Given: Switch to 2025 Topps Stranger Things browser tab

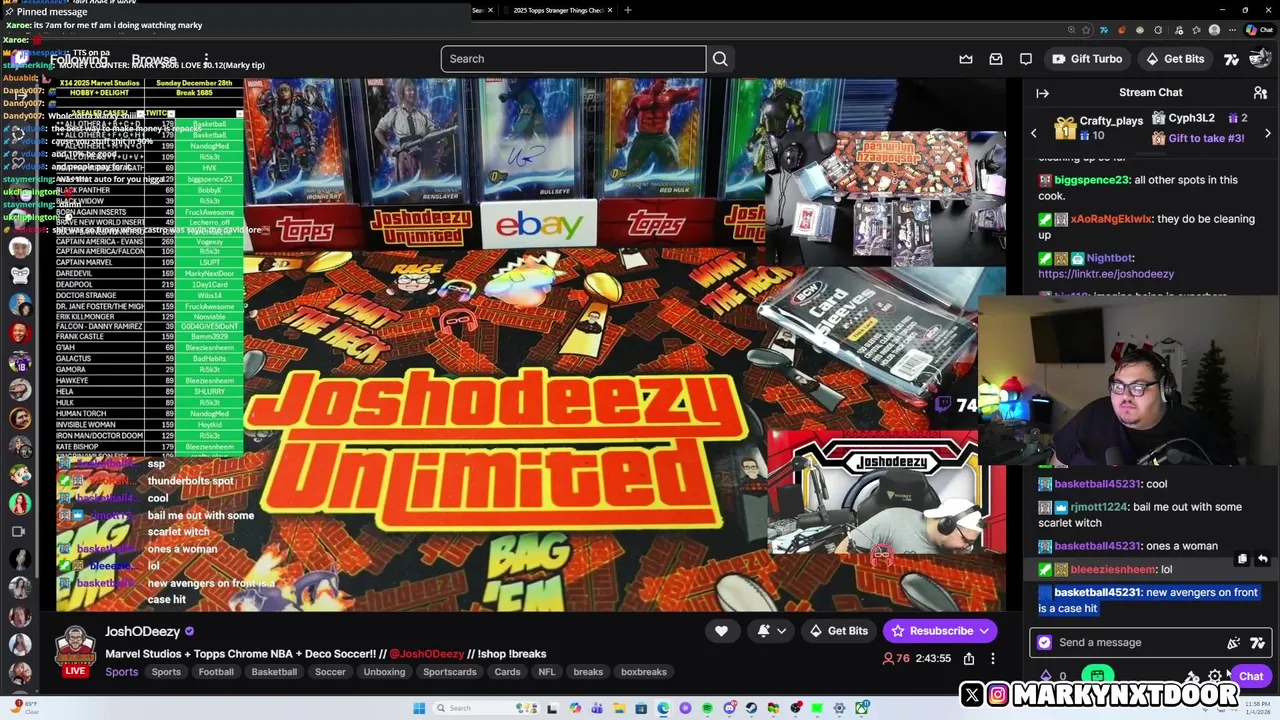Looking at the screenshot, I should click(558, 10).
